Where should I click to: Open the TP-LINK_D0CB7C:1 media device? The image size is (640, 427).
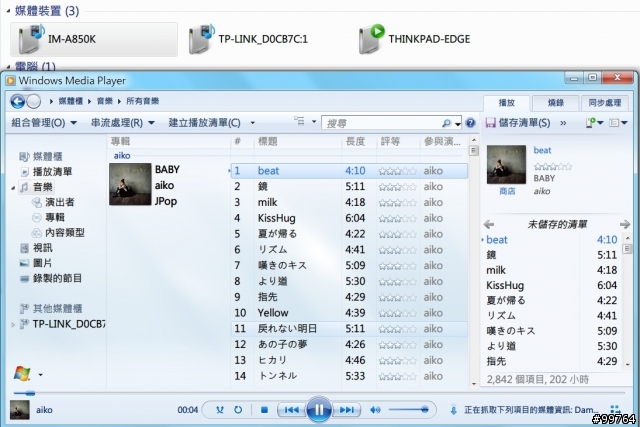point(248,39)
